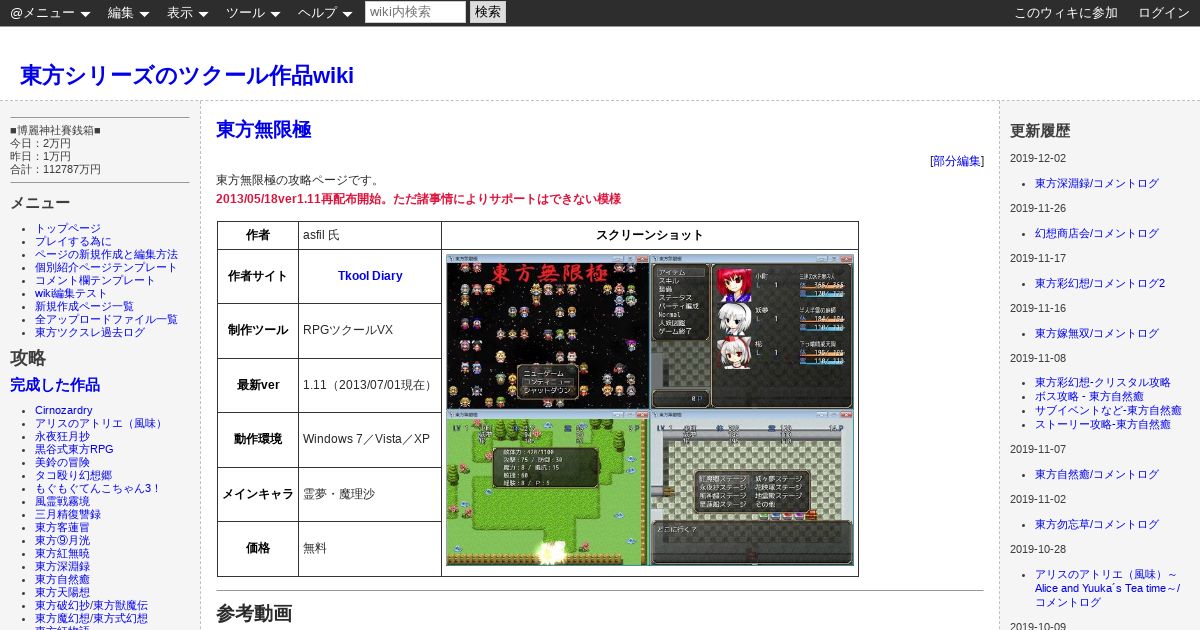Open 東方自然癒/コメントログ link
The height and width of the screenshot is (630, 1200).
pos(1097,475)
